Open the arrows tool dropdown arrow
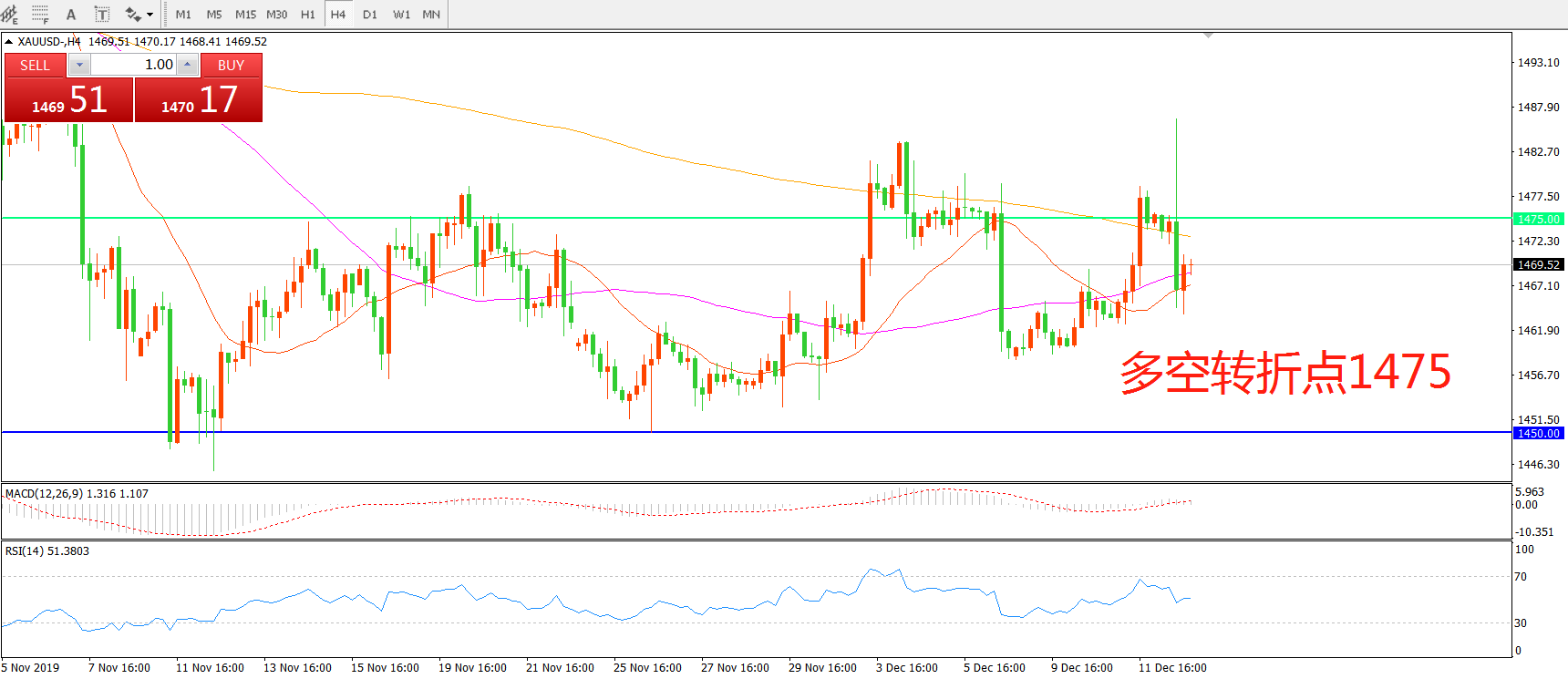 pos(150,14)
